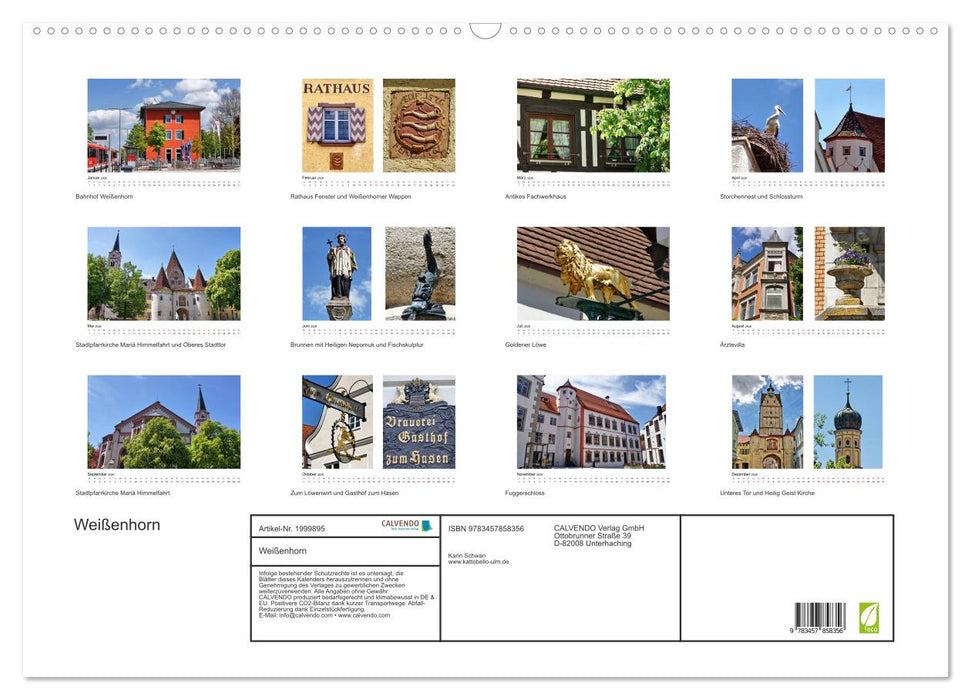971x700 pixels.
Task: Expand the Januar mini calendar strip
Action: tap(164, 182)
